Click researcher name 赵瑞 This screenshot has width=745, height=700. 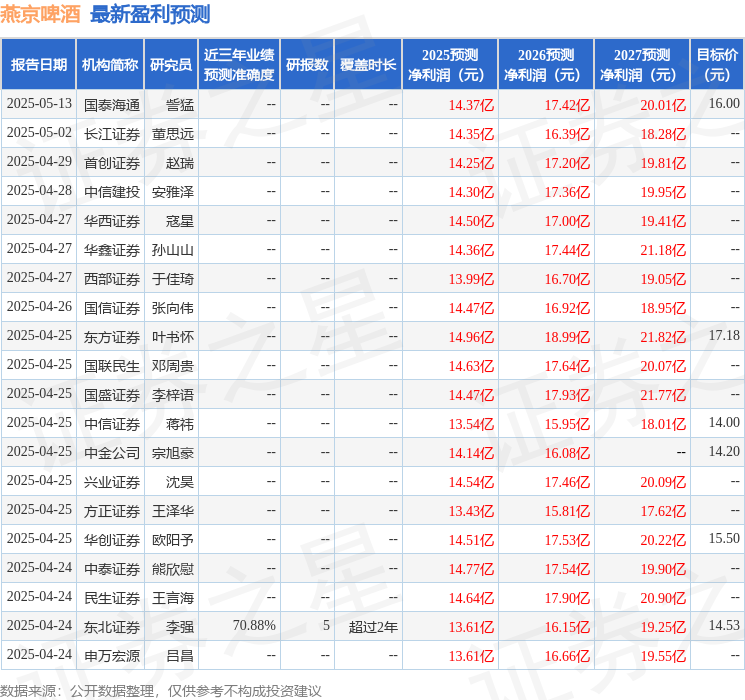[180, 163]
